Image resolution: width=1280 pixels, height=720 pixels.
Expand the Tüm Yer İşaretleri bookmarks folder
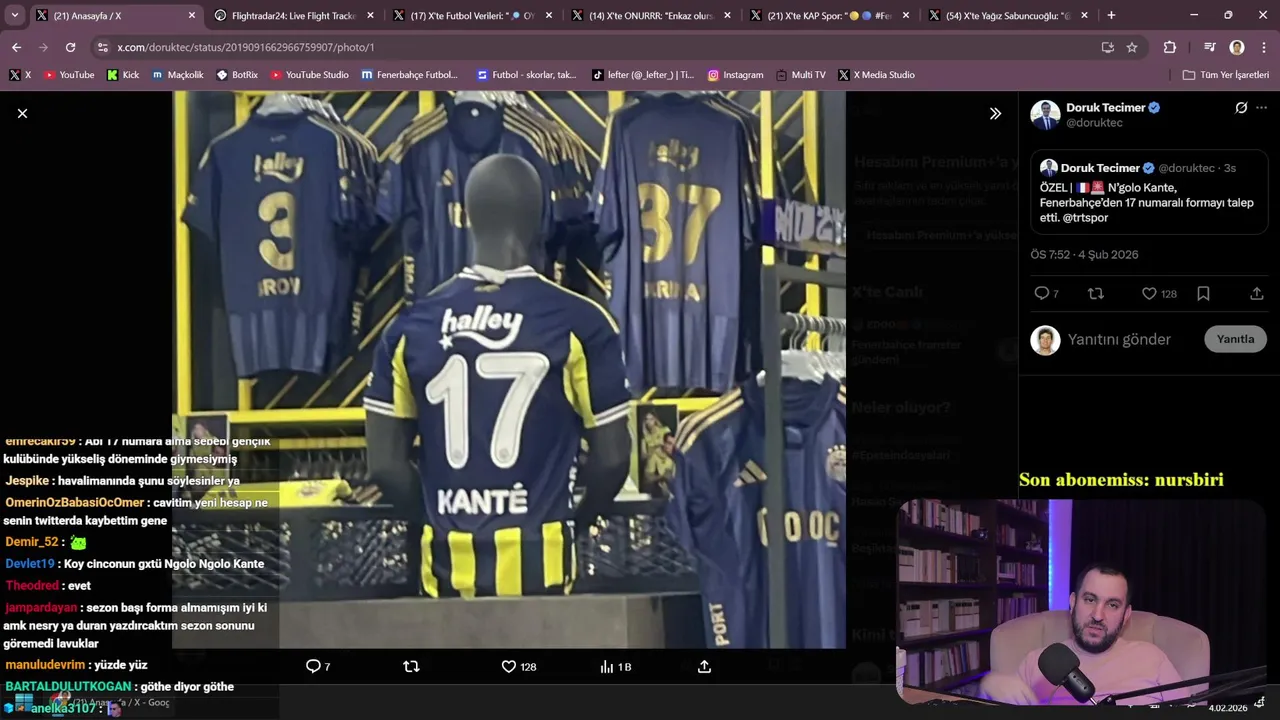tap(1225, 75)
